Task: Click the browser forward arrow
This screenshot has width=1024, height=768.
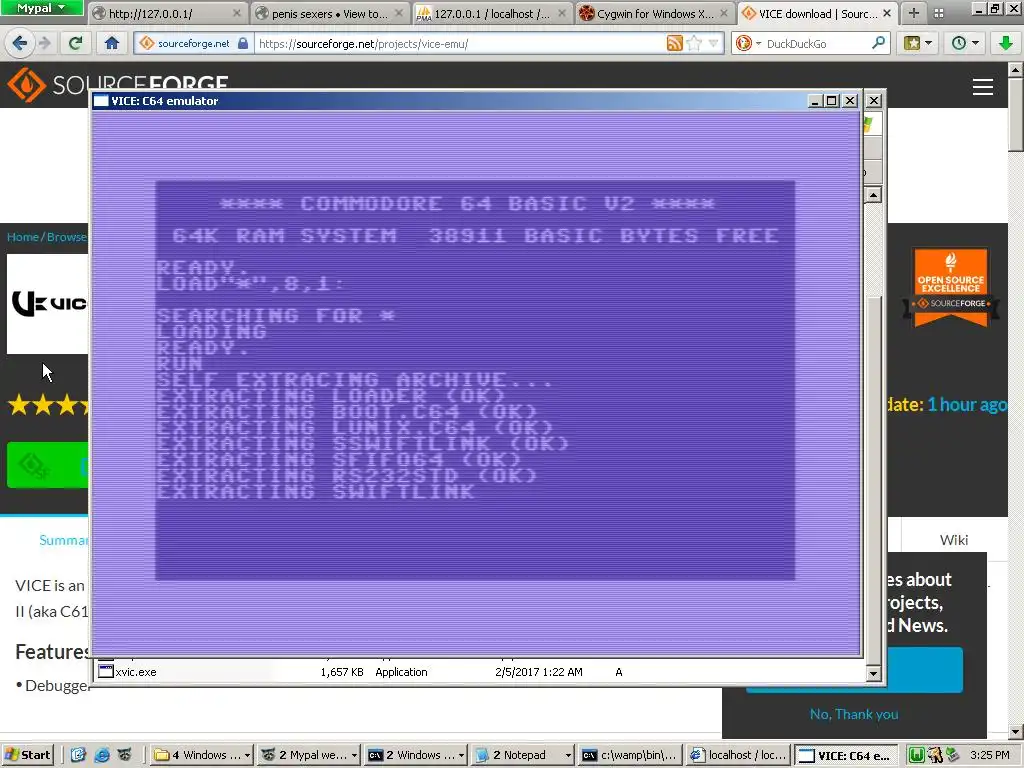Action: [x=44, y=43]
